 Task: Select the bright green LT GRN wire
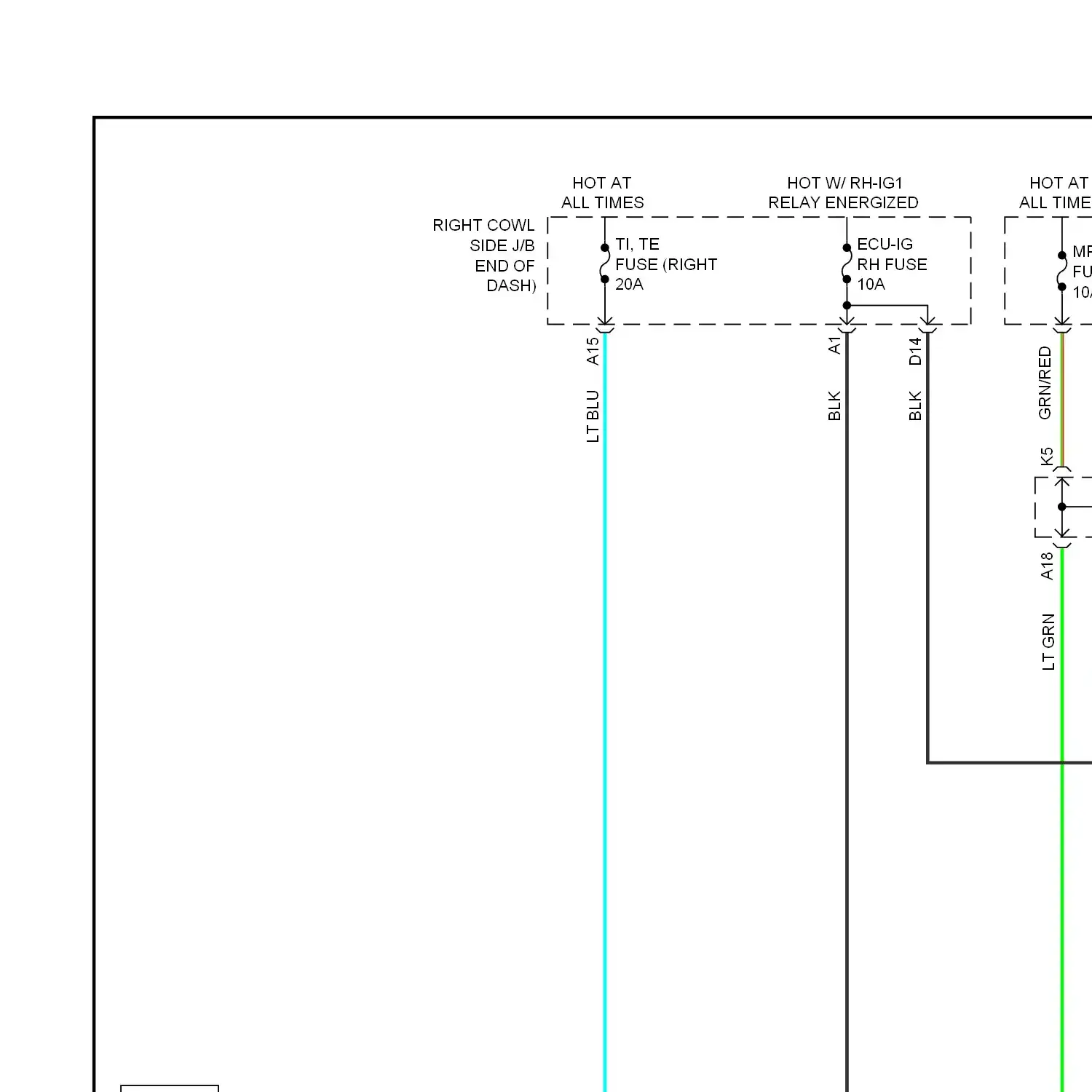(1062, 819)
